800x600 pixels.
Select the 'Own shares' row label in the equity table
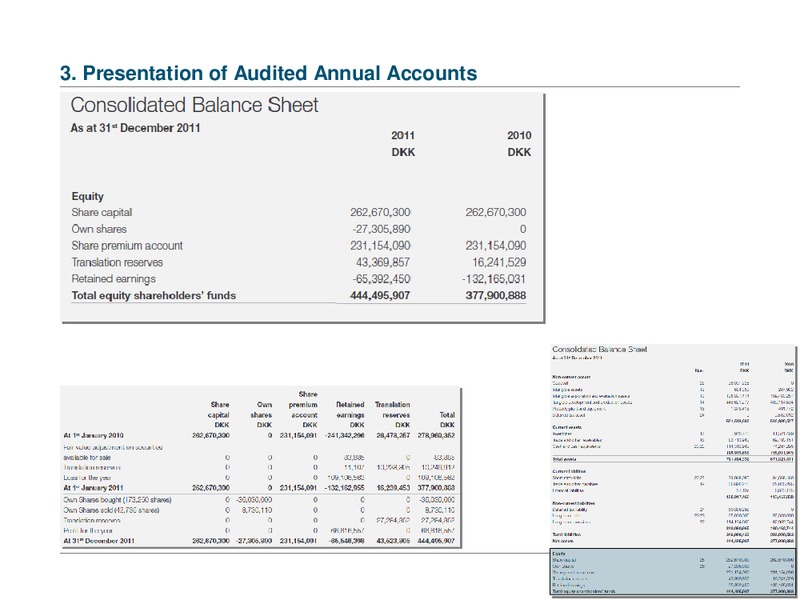click(99, 229)
